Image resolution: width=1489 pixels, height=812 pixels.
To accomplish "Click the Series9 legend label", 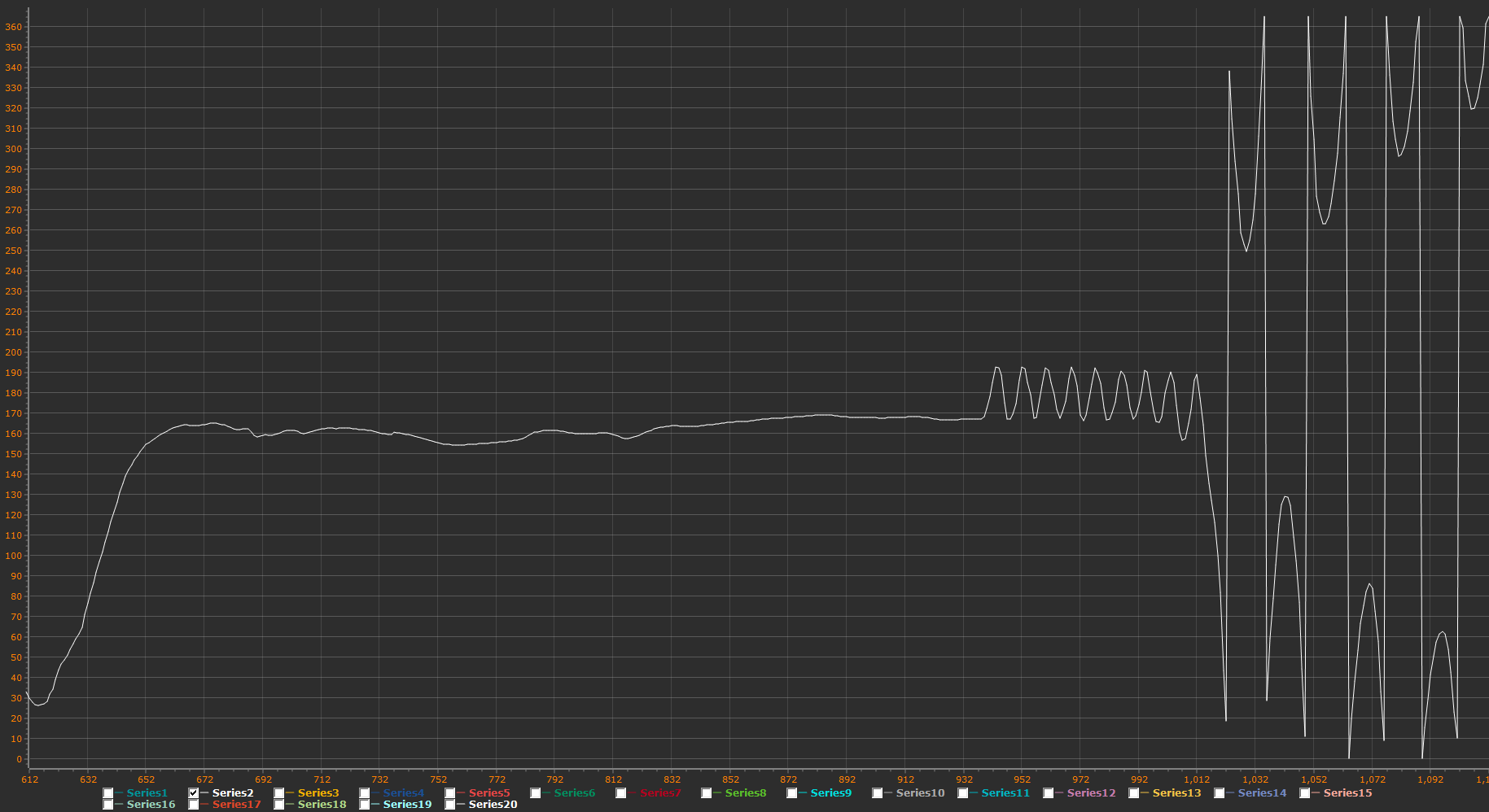I will [831, 793].
